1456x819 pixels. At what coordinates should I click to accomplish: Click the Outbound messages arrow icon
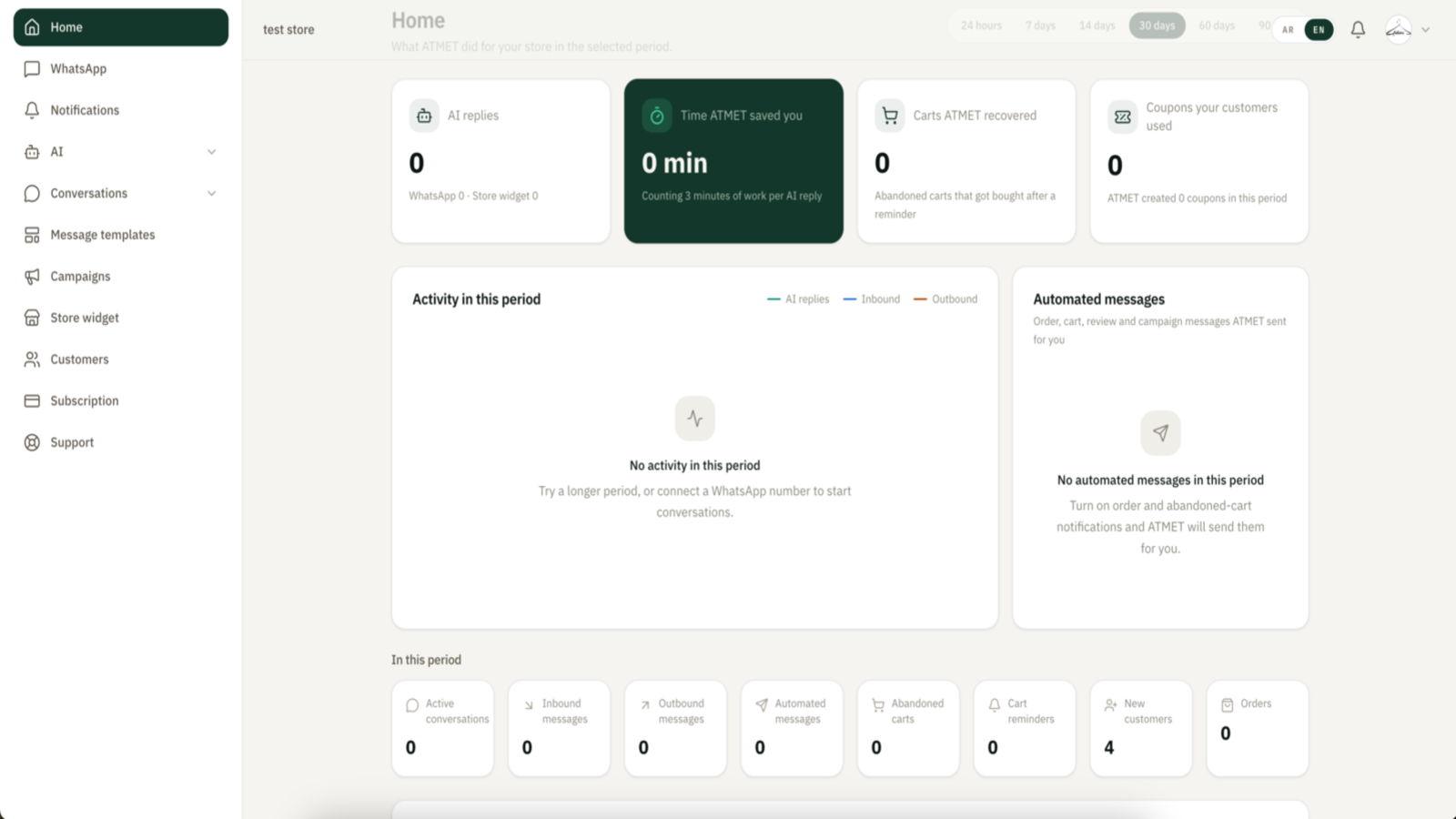[x=645, y=705]
